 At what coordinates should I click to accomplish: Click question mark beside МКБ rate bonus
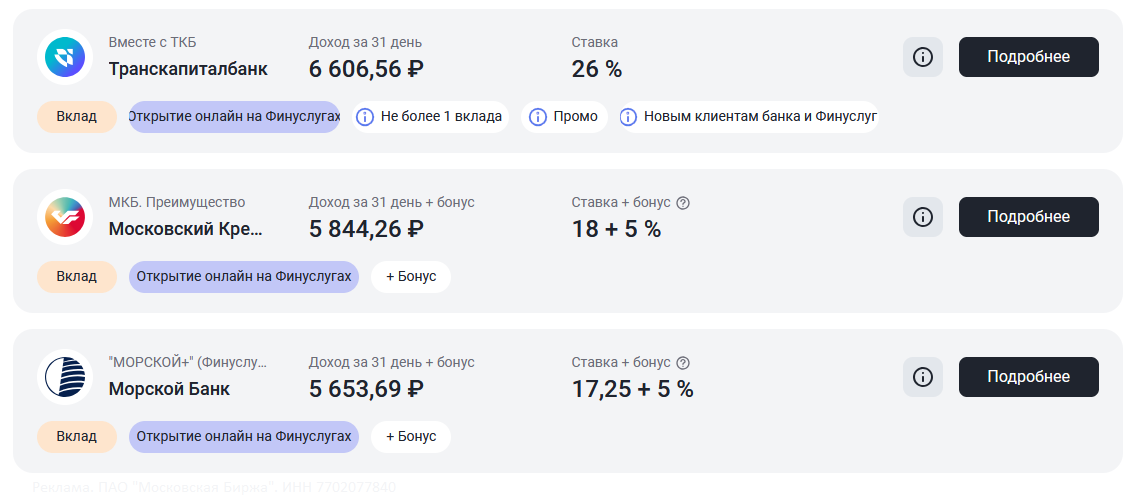[x=683, y=203]
